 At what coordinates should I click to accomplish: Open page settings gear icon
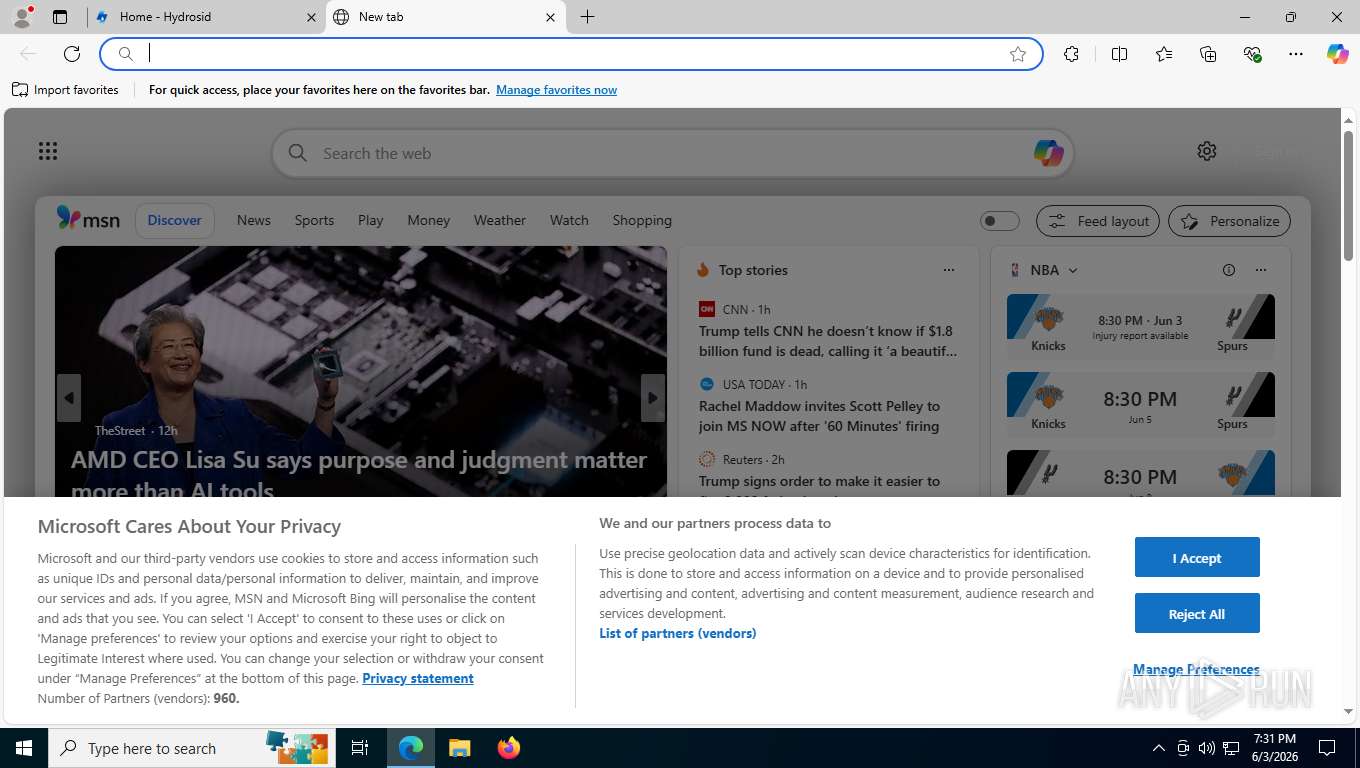(x=1207, y=151)
